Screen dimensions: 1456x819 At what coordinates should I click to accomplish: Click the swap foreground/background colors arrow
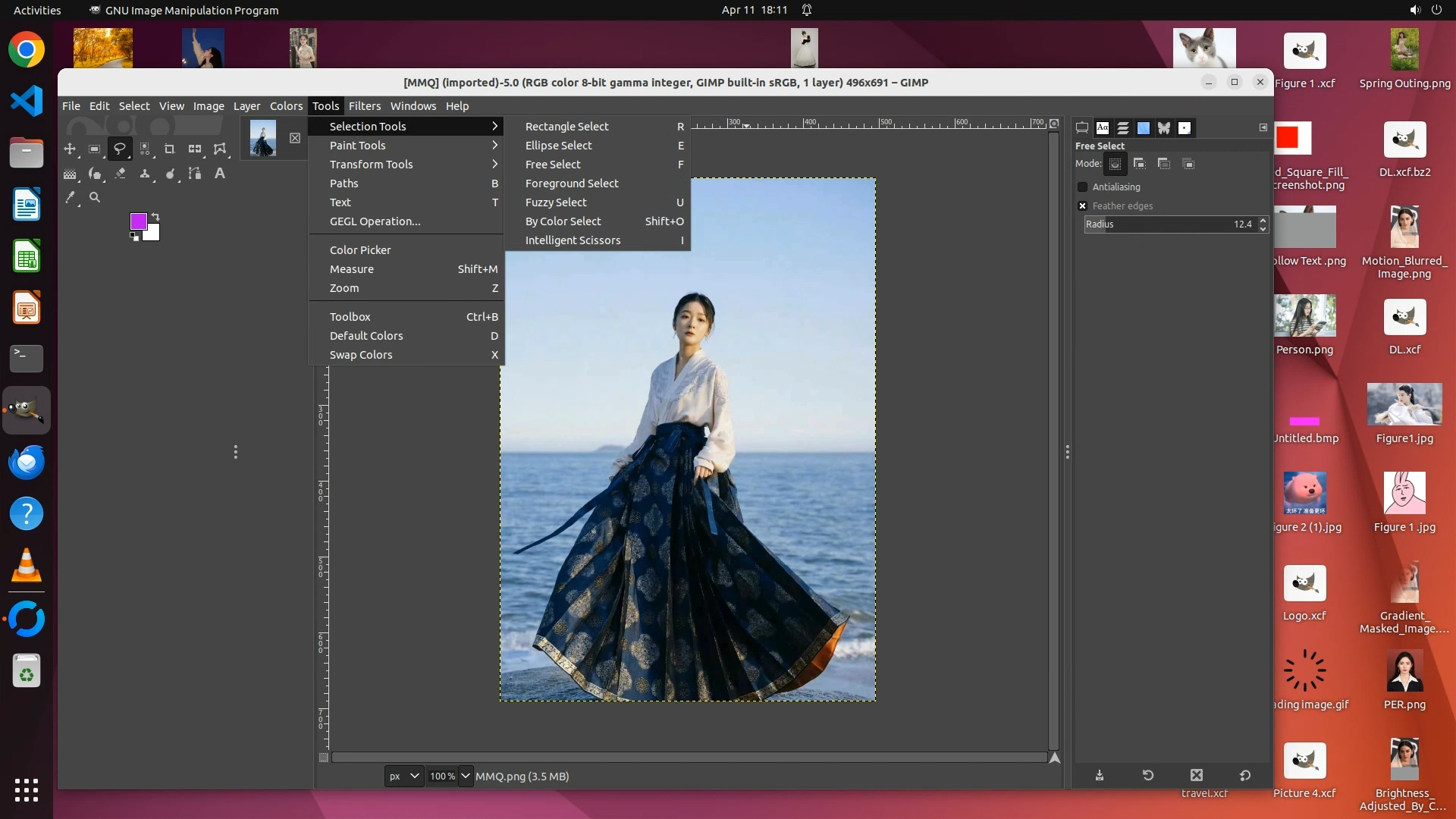click(x=155, y=217)
